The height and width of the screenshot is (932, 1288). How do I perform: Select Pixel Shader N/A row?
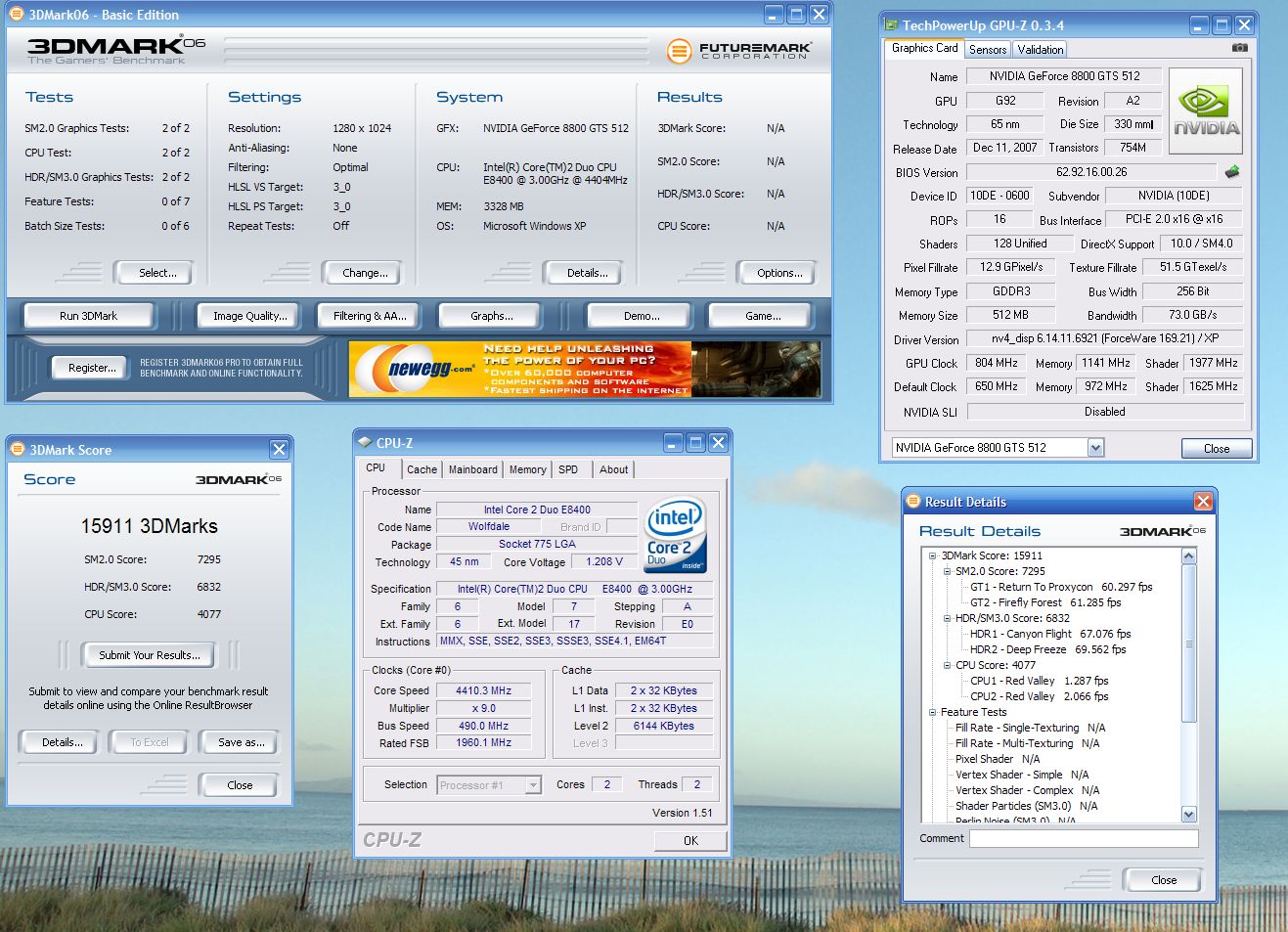pos(997,759)
